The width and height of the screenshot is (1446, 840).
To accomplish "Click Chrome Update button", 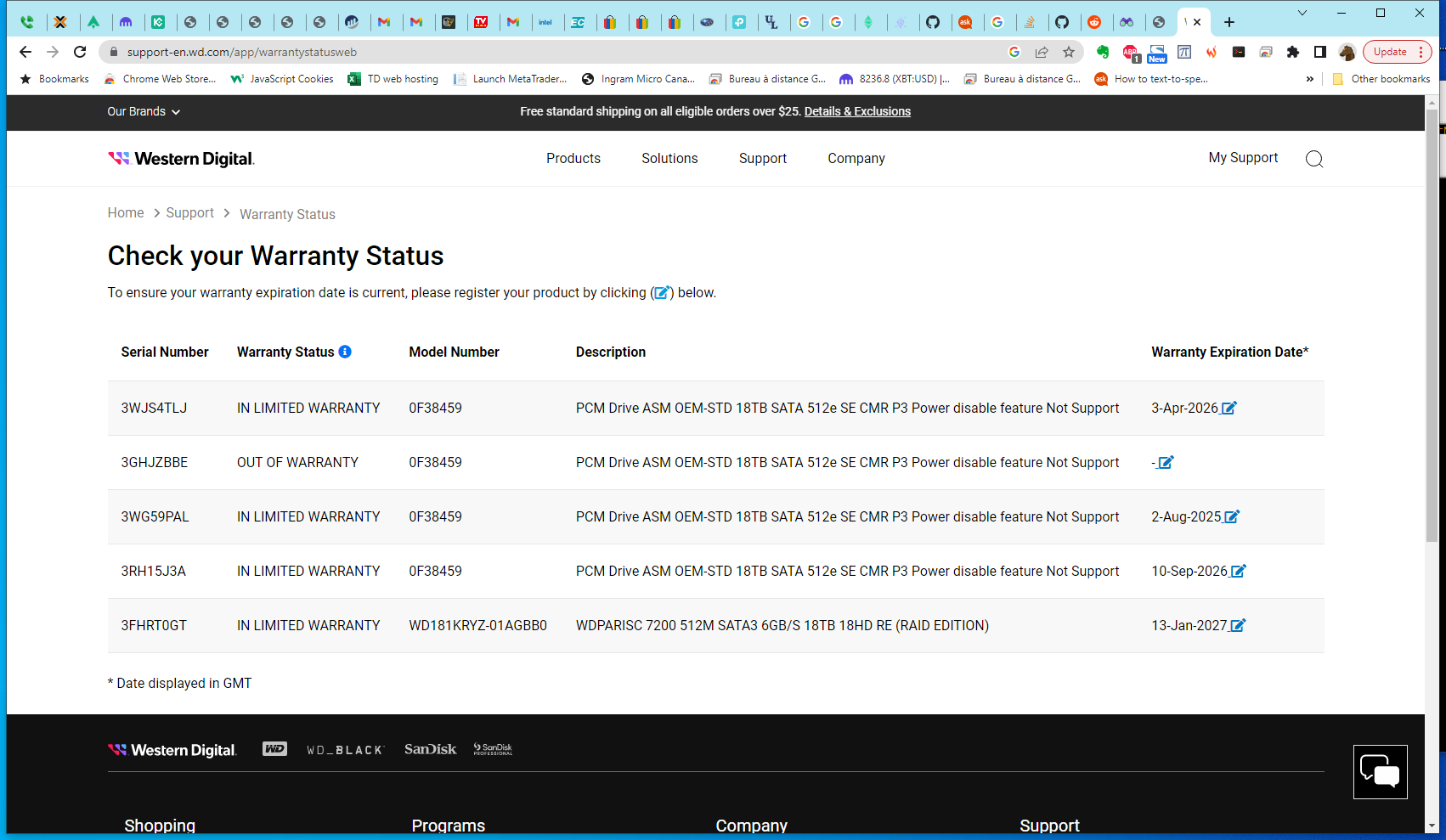I will coord(1390,52).
